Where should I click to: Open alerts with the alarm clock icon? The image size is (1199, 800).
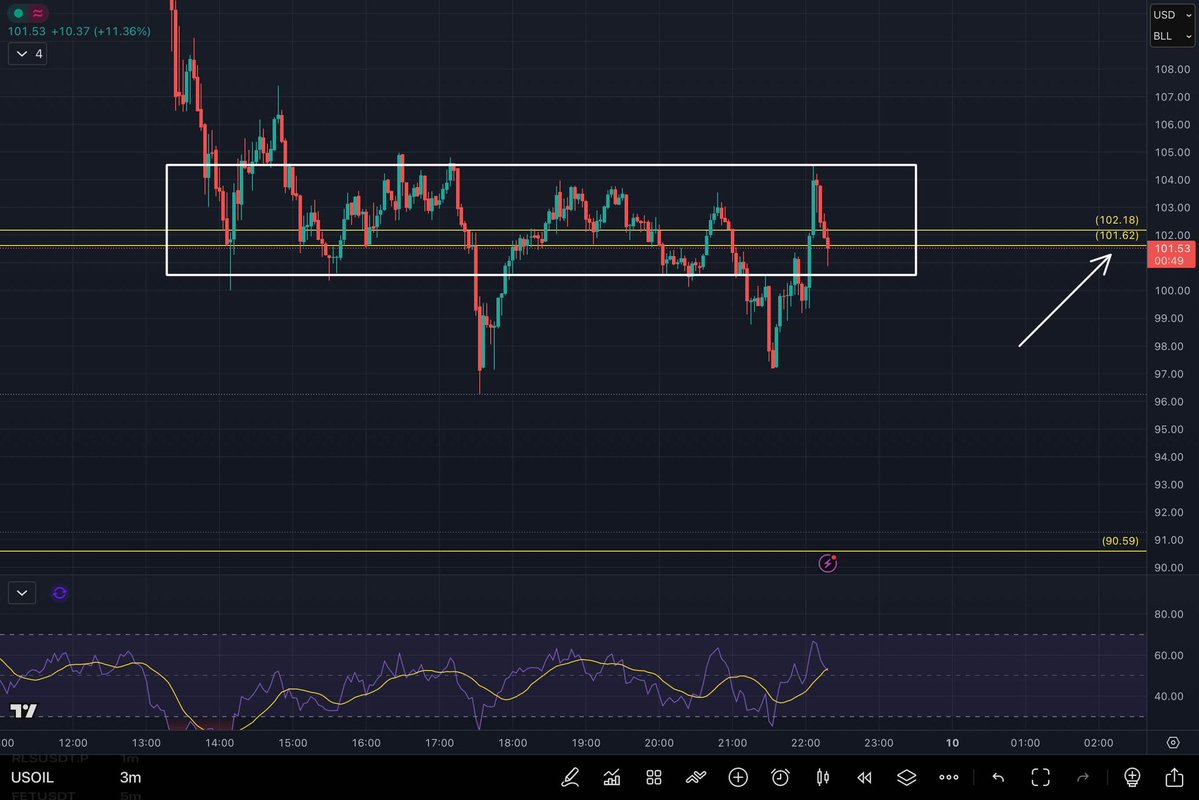click(779, 777)
